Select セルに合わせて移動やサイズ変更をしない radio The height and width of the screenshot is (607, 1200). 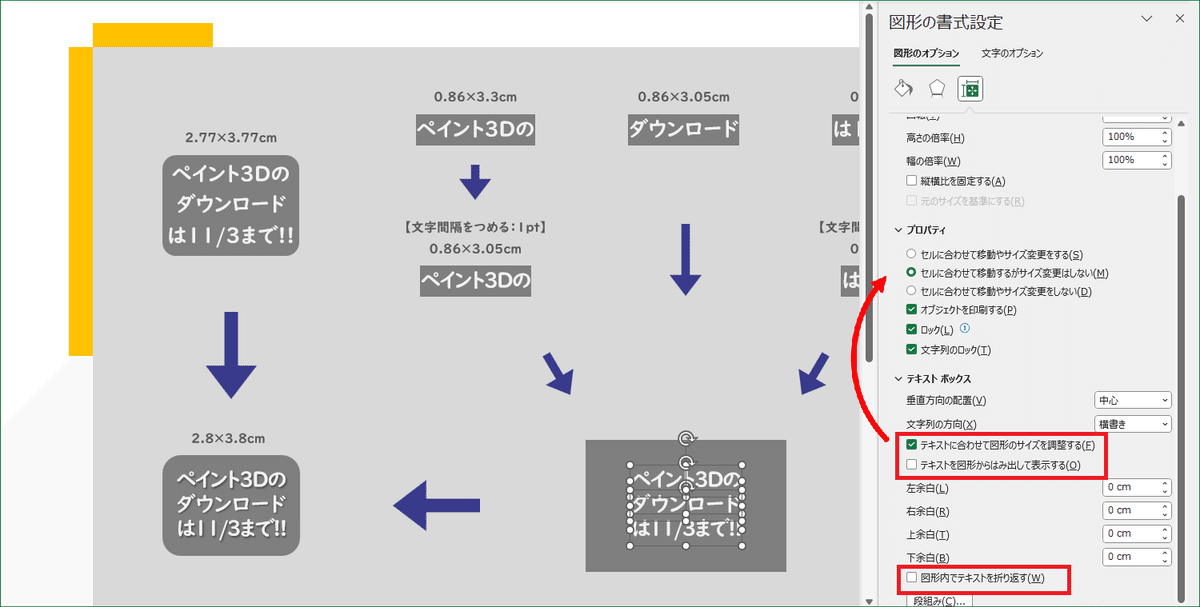coord(911,291)
